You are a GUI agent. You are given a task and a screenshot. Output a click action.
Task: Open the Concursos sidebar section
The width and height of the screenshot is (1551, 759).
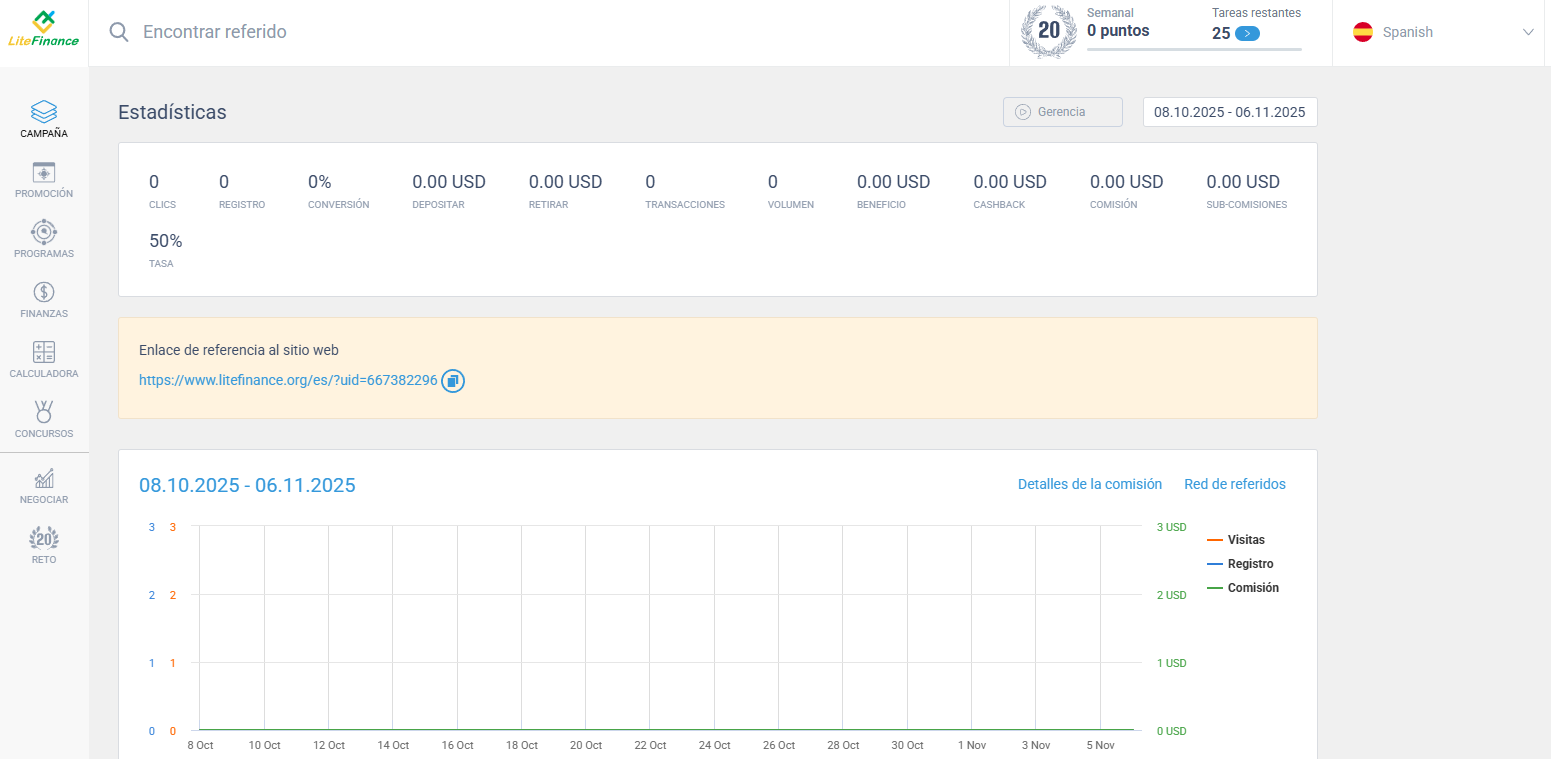(44, 420)
